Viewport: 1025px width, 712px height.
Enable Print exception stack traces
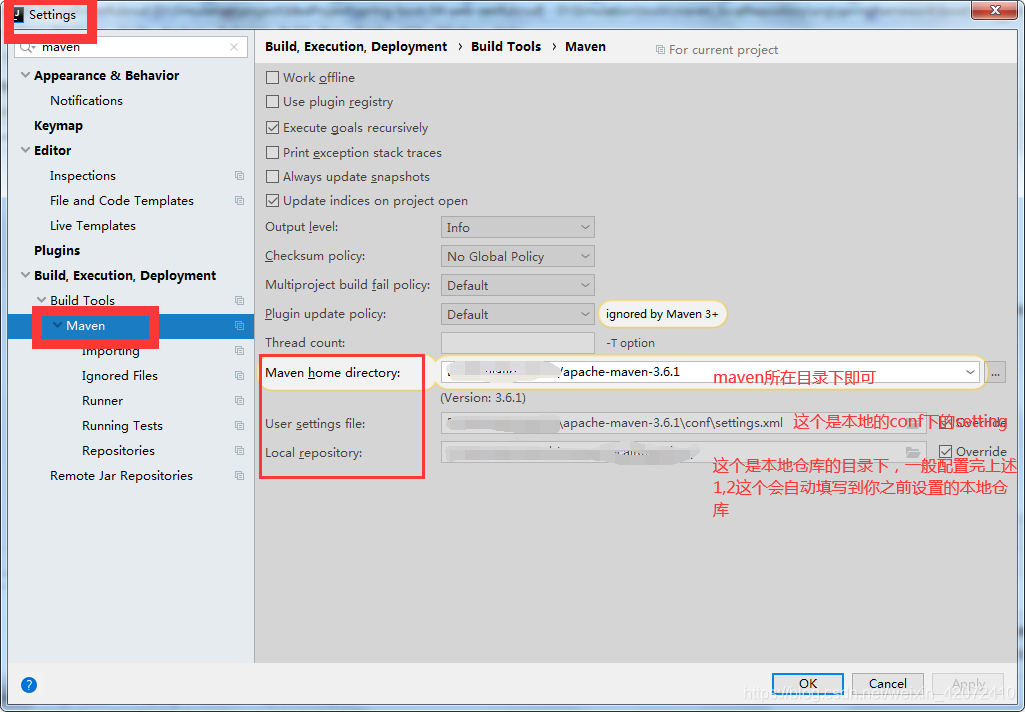273,152
